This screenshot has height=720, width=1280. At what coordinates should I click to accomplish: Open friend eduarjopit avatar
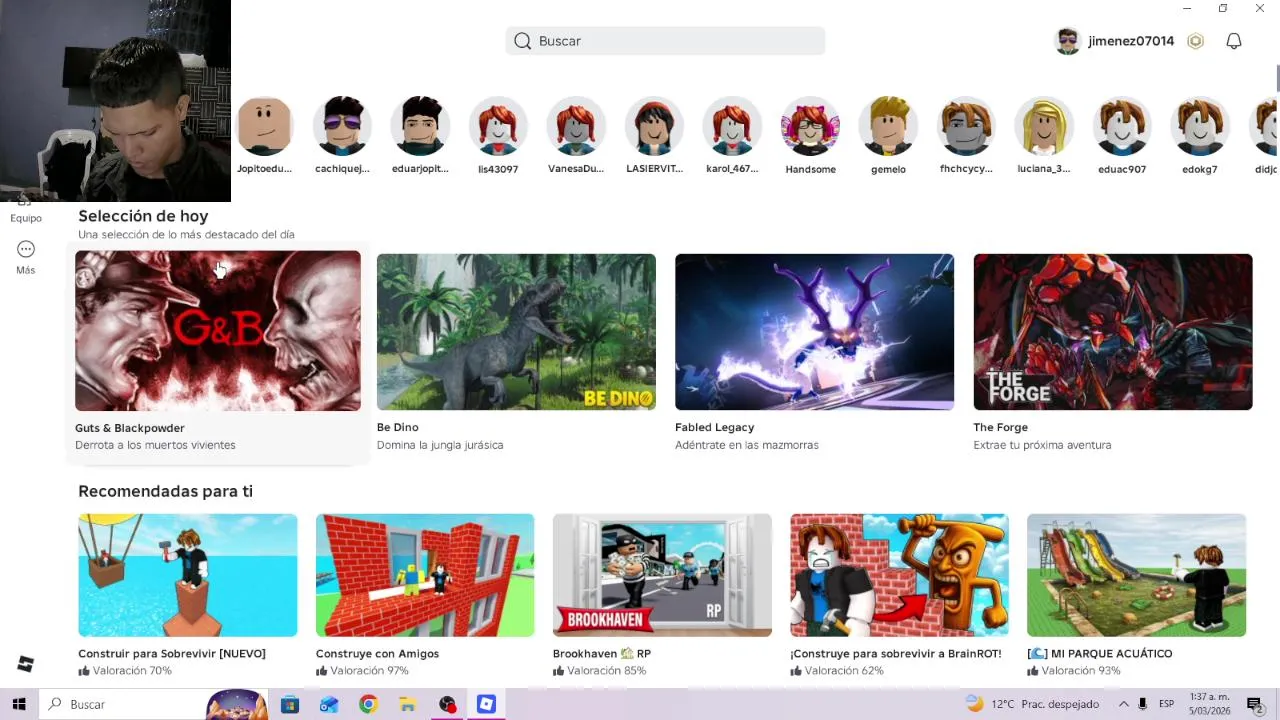click(420, 126)
